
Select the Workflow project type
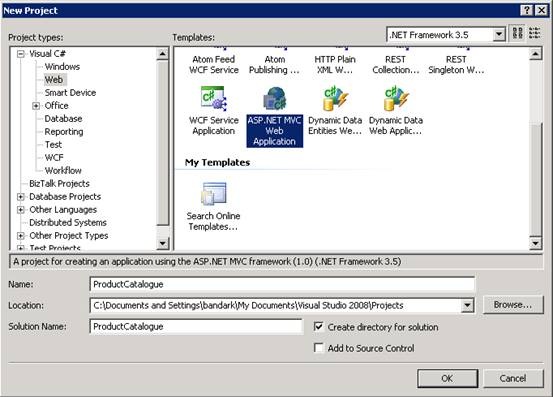[63, 171]
